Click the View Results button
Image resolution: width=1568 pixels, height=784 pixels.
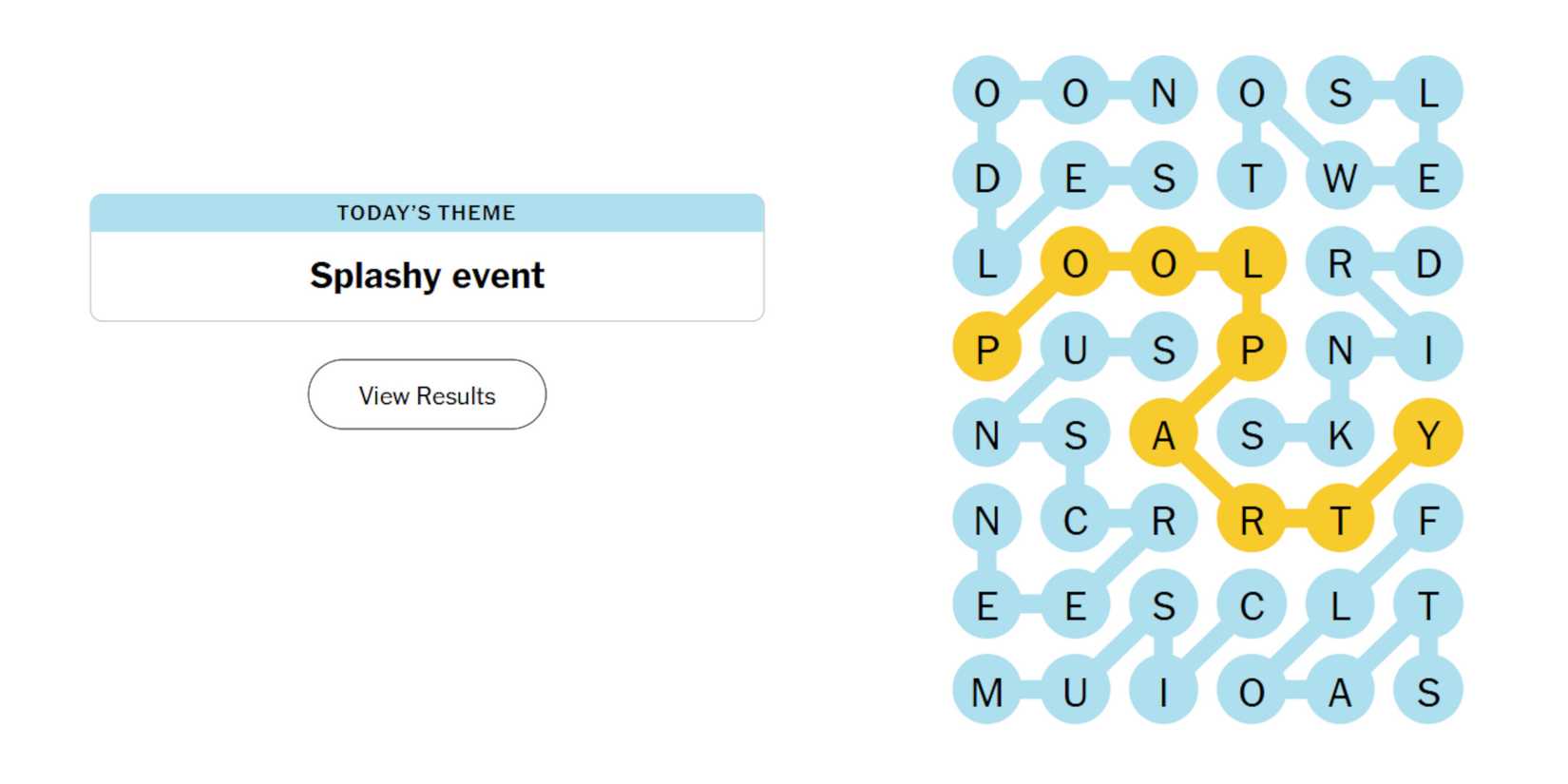coord(426,394)
